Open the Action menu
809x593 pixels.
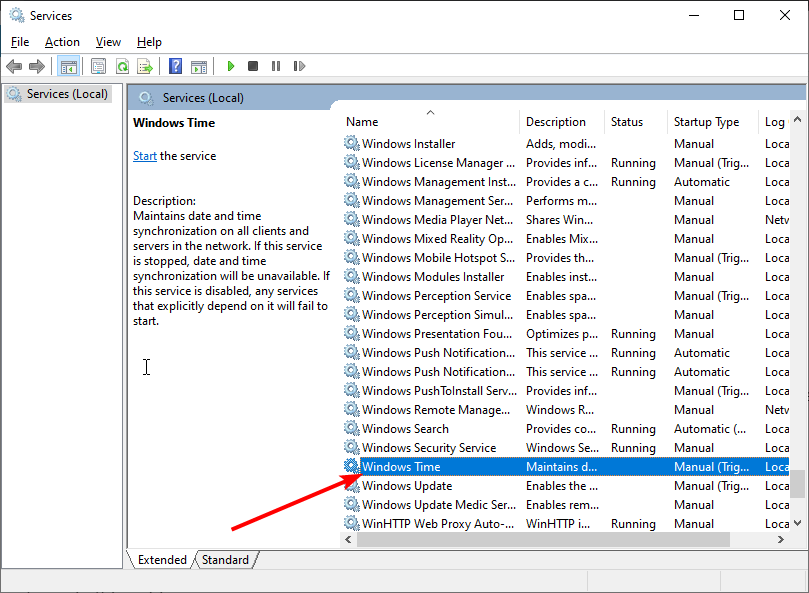(62, 42)
